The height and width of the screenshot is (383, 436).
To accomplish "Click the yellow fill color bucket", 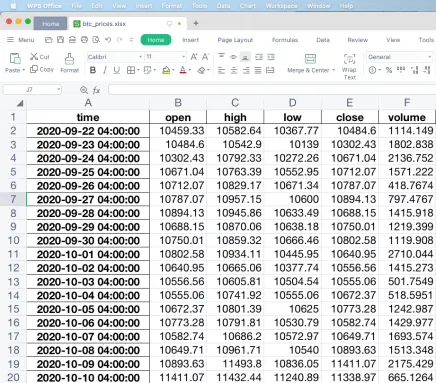I will tap(166, 70).
